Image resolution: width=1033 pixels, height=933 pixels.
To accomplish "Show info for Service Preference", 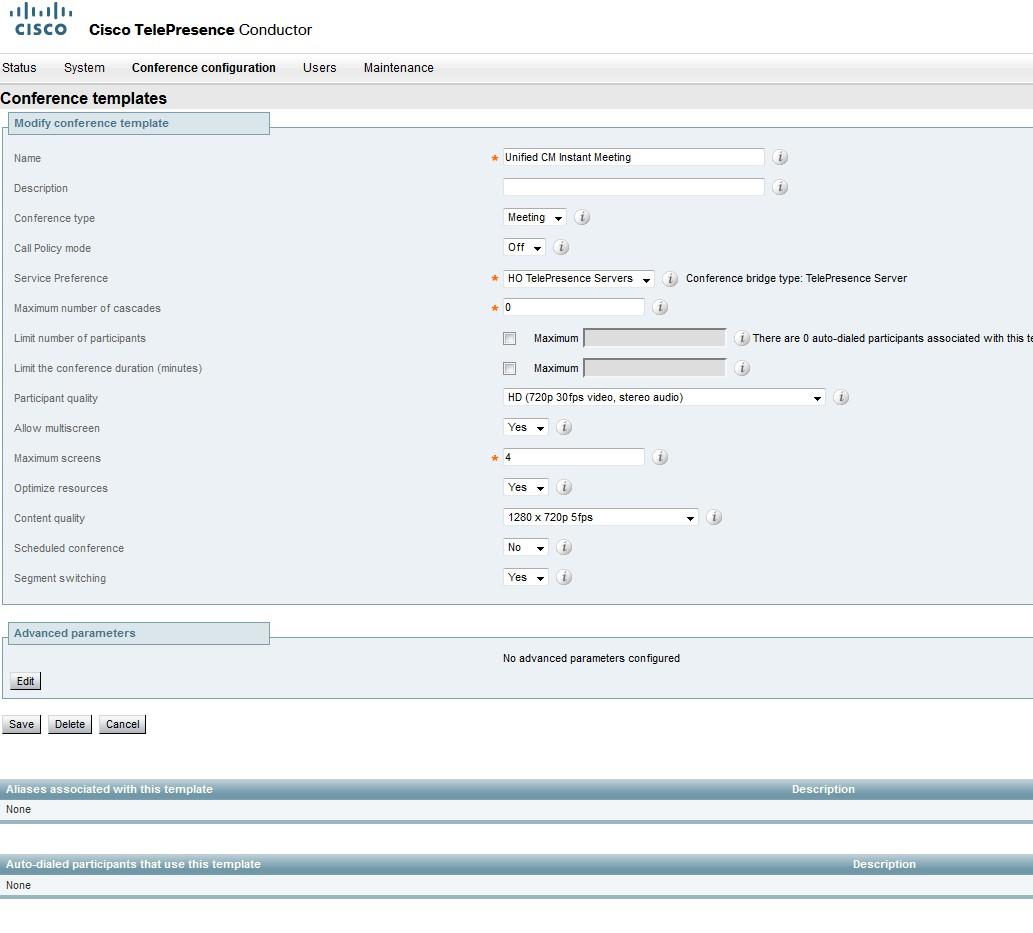I will pyautogui.click(x=670, y=279).
